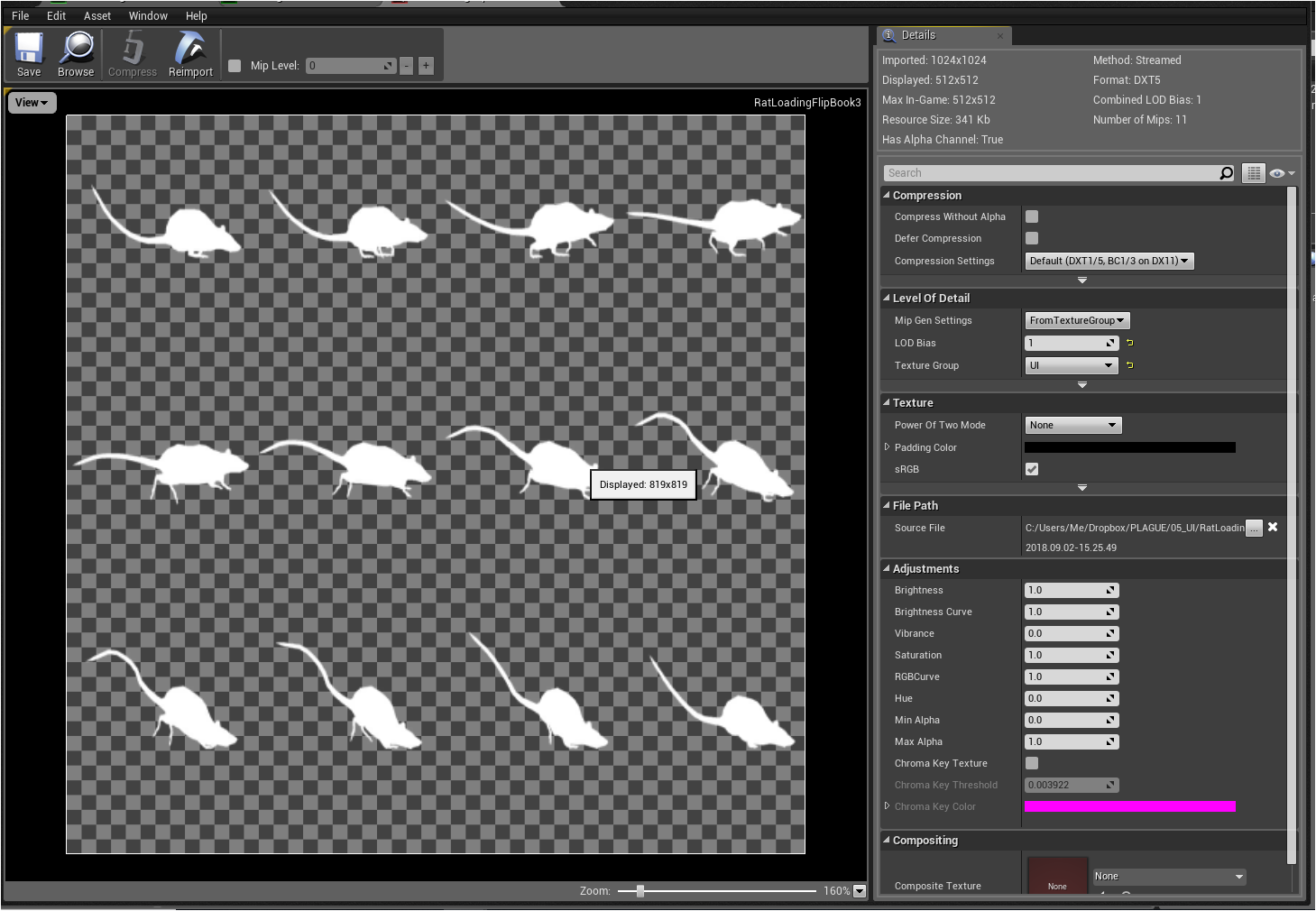Show advanced Texture properties
This screenshot has height=911, width=1316.
click(x=1082, y=488)
